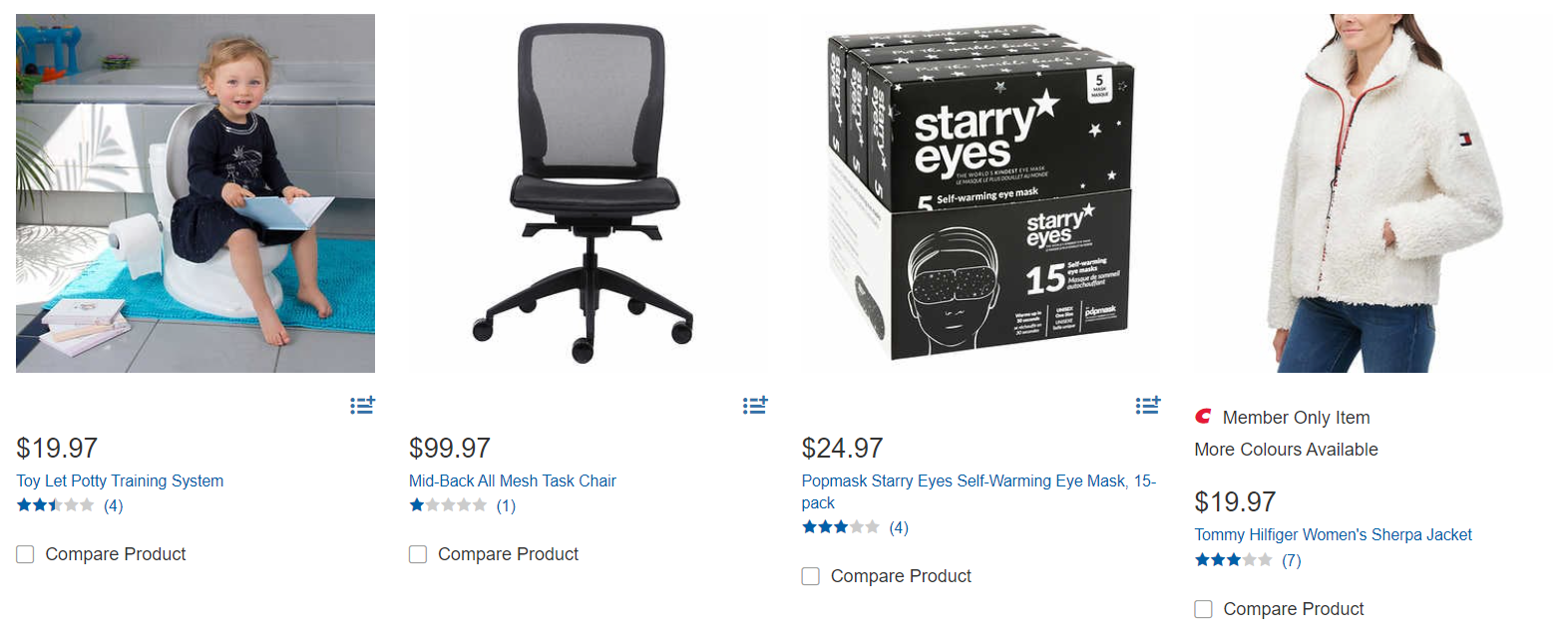1568x639 pixels.
Task: Click the mesh task chair image
Action: click(x=587, y=193)
